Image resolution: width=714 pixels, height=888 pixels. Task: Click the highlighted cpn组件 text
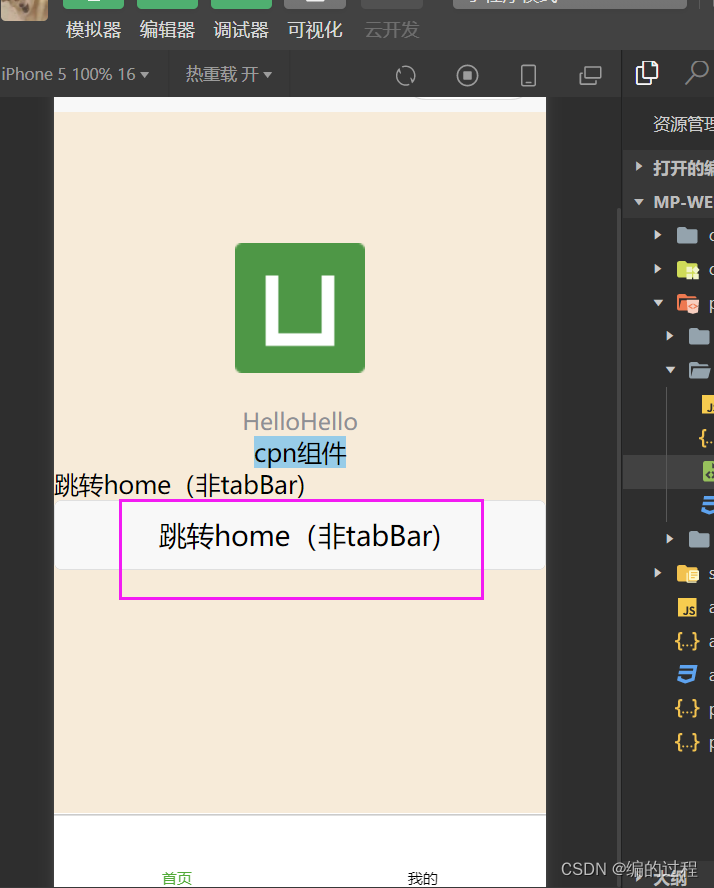[x=300, y=452]
